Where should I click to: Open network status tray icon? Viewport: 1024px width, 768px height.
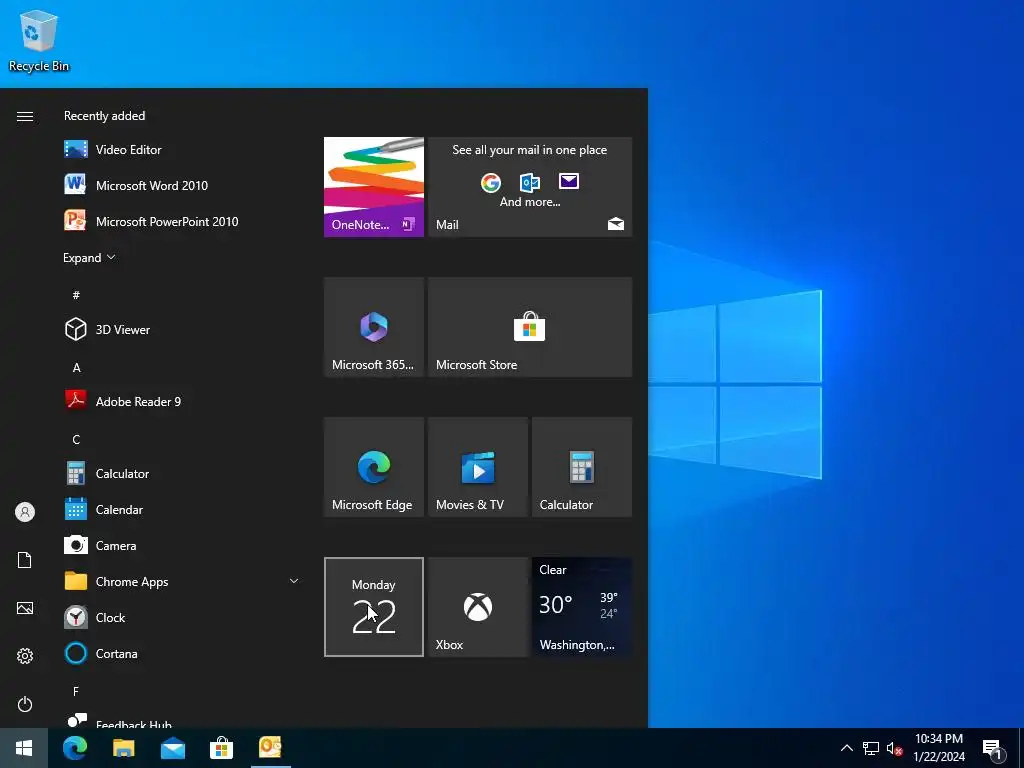click(x=871, y=748)
